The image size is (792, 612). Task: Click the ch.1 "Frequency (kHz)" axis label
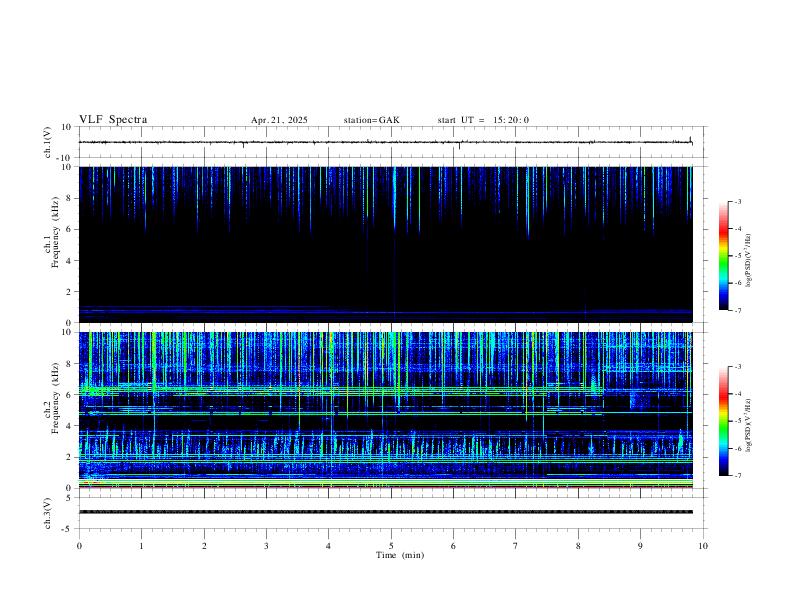coord(55,232)
